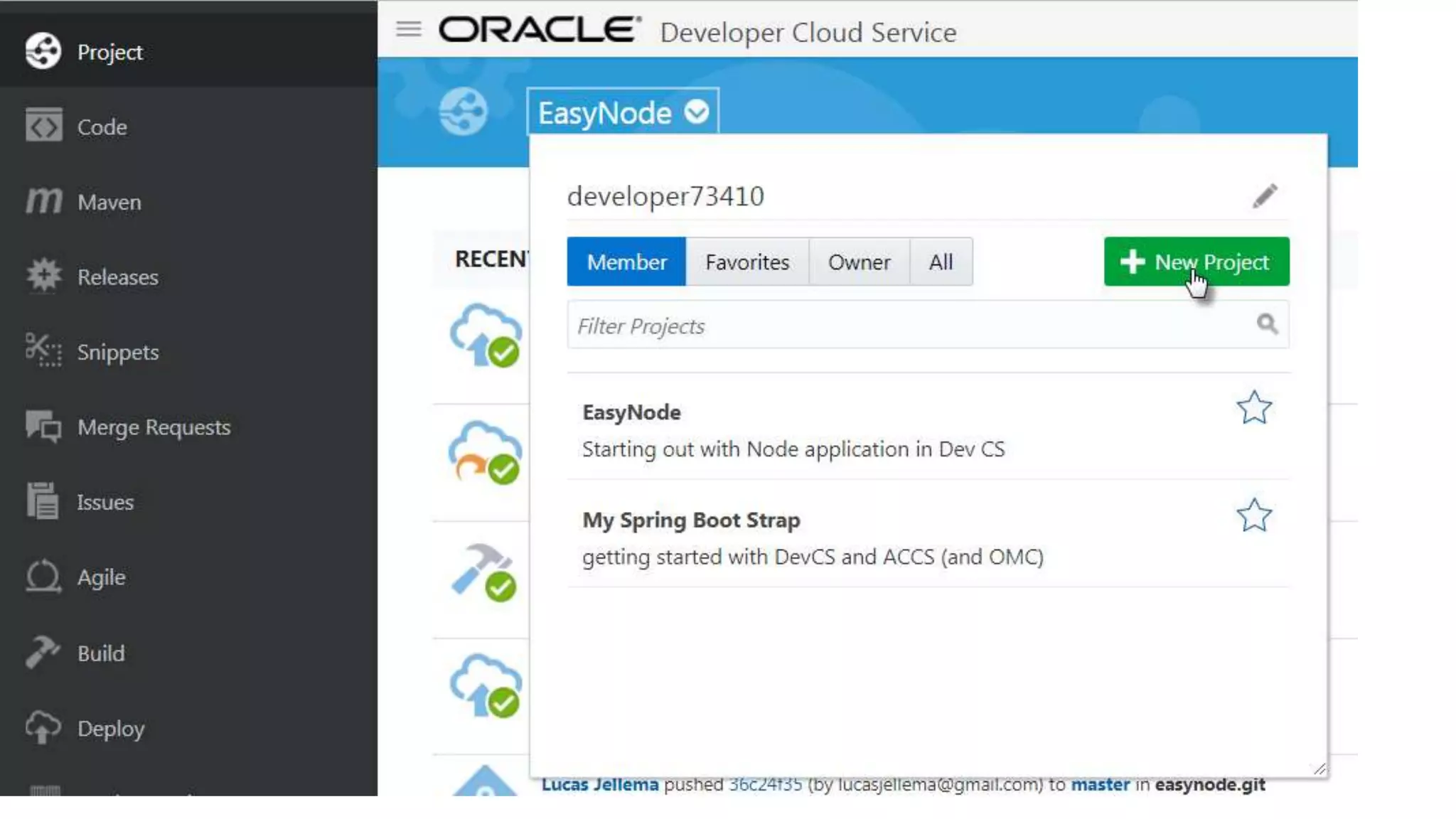This screenshot has height=819, width=1456.
Task: Go to Releases in sidebar
Action: [x=117, y=277]
